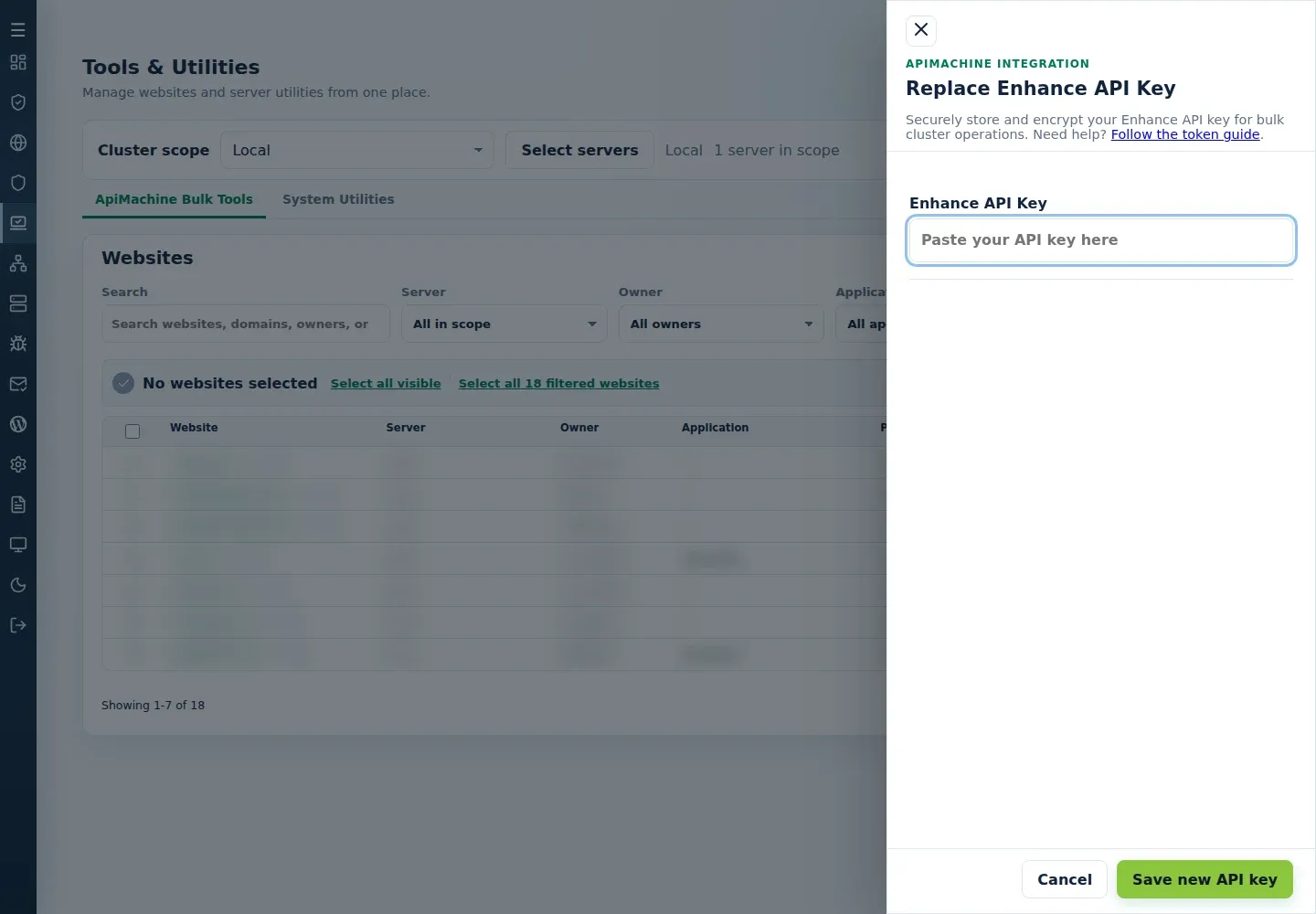Click the Cancel button
The height and width of the screenshot is (914, 1316).
1065,879
